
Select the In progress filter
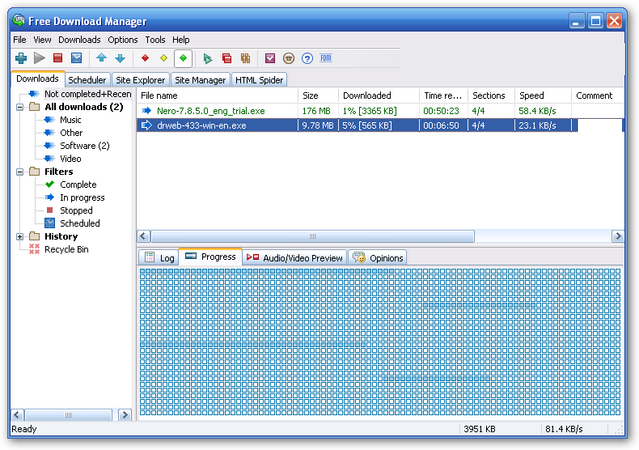point(82,198)
